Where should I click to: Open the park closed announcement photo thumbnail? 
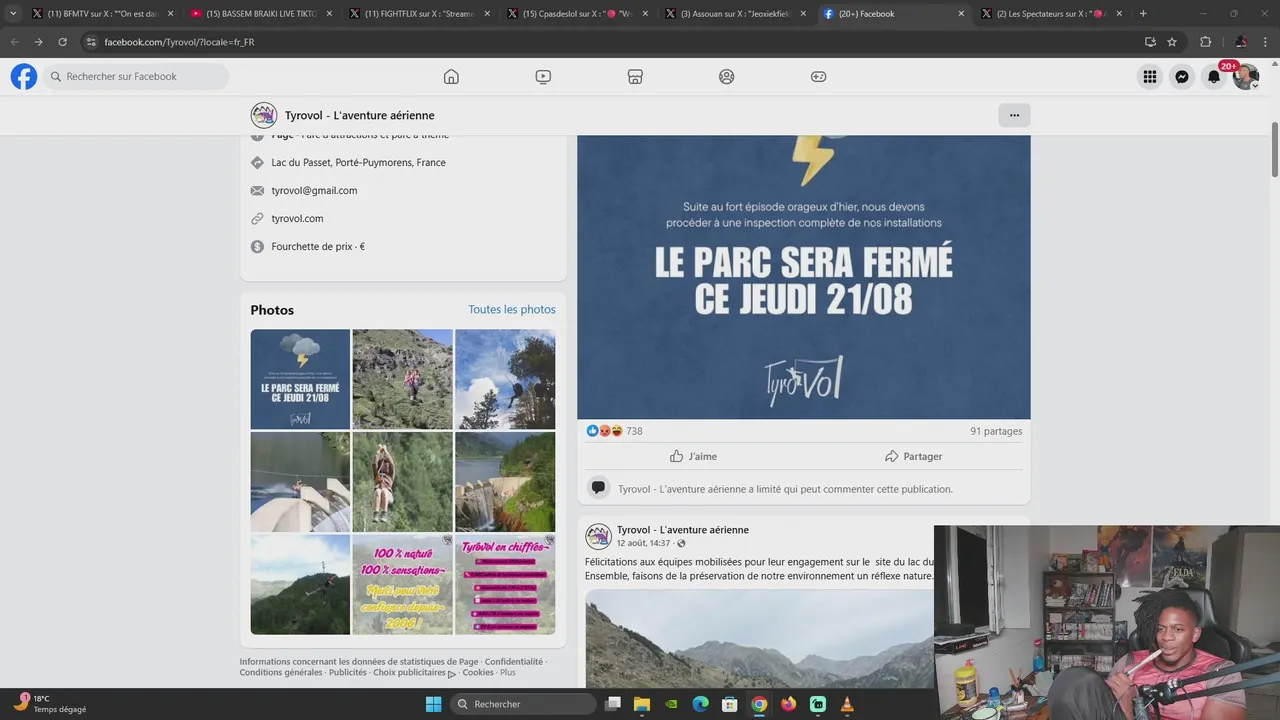click(x=300, y=379)
